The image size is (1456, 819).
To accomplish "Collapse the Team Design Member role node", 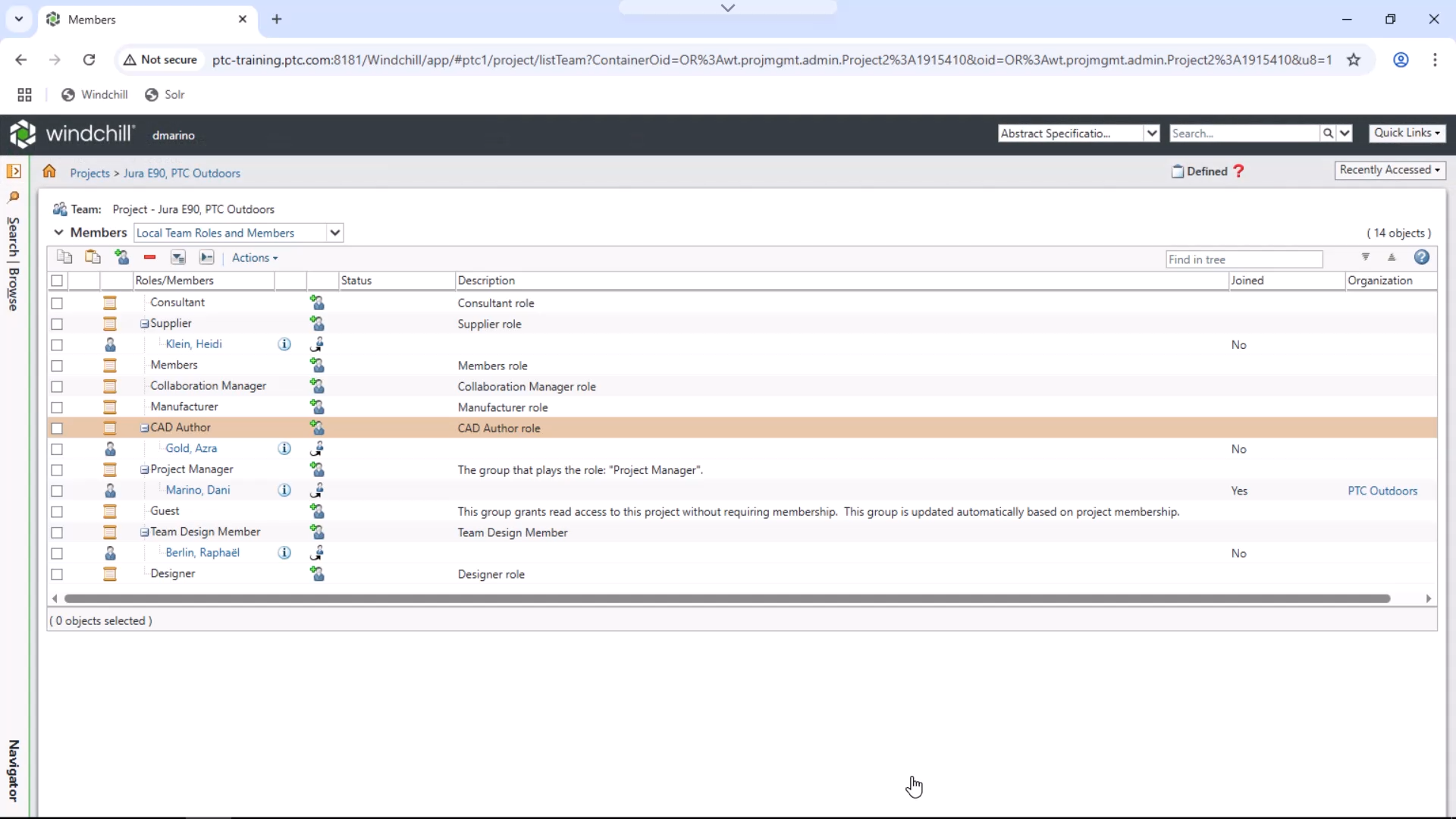I will coord(144,532).
